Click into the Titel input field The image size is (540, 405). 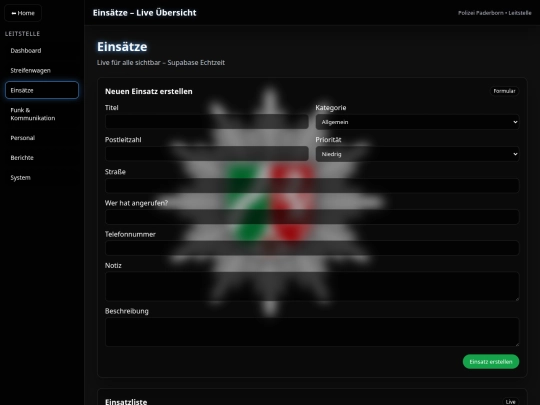207,122
